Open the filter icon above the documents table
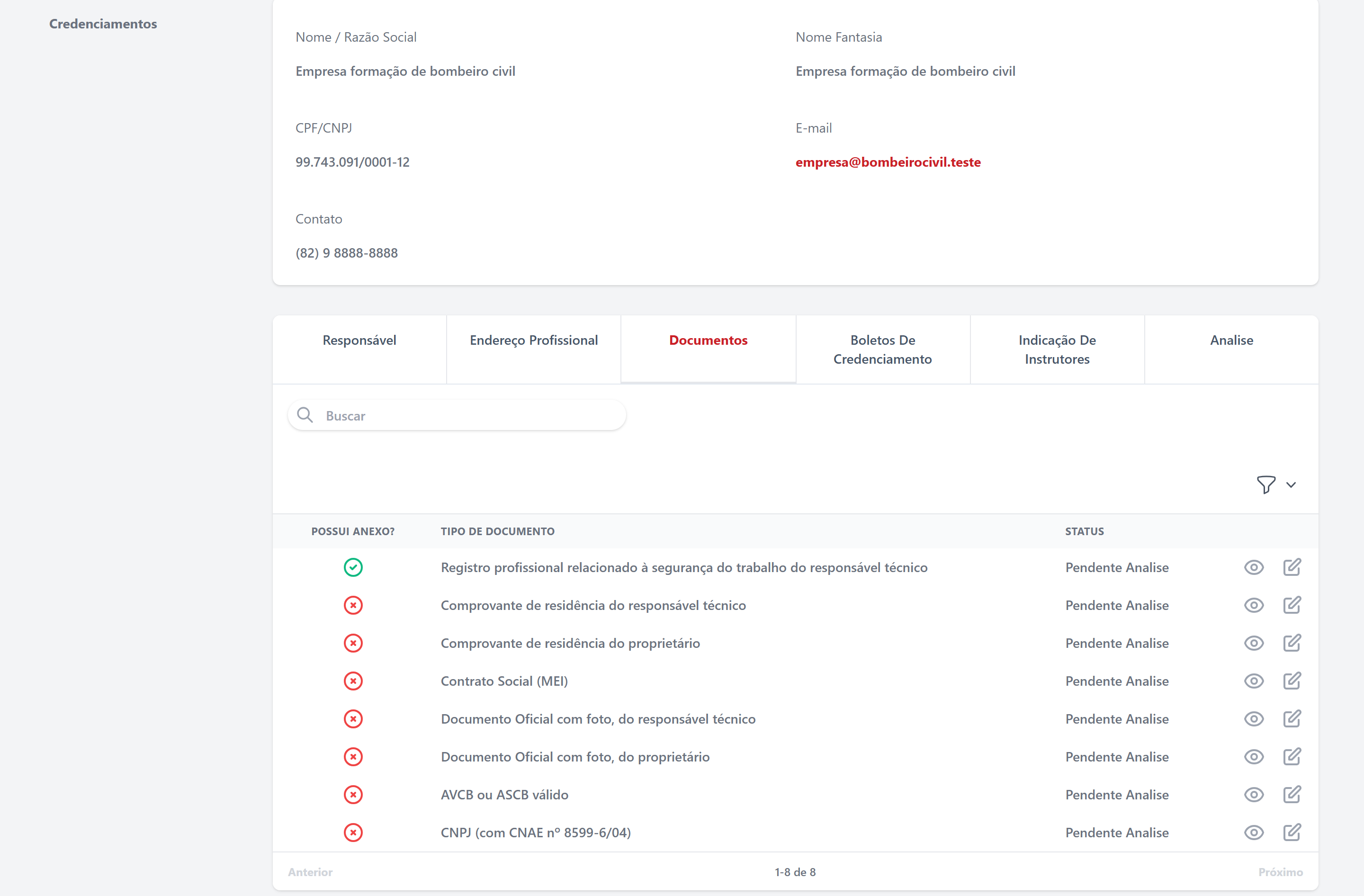 tap(1266, 484)
